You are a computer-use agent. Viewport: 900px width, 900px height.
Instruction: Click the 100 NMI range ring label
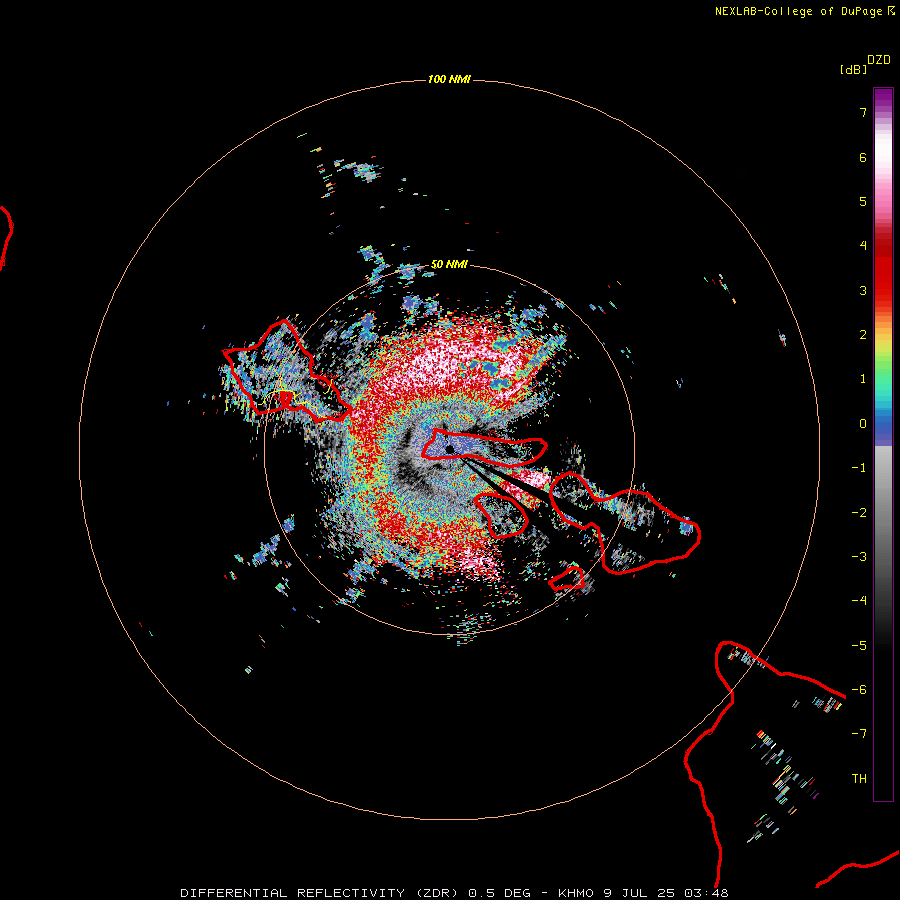[x=449, y=79]
